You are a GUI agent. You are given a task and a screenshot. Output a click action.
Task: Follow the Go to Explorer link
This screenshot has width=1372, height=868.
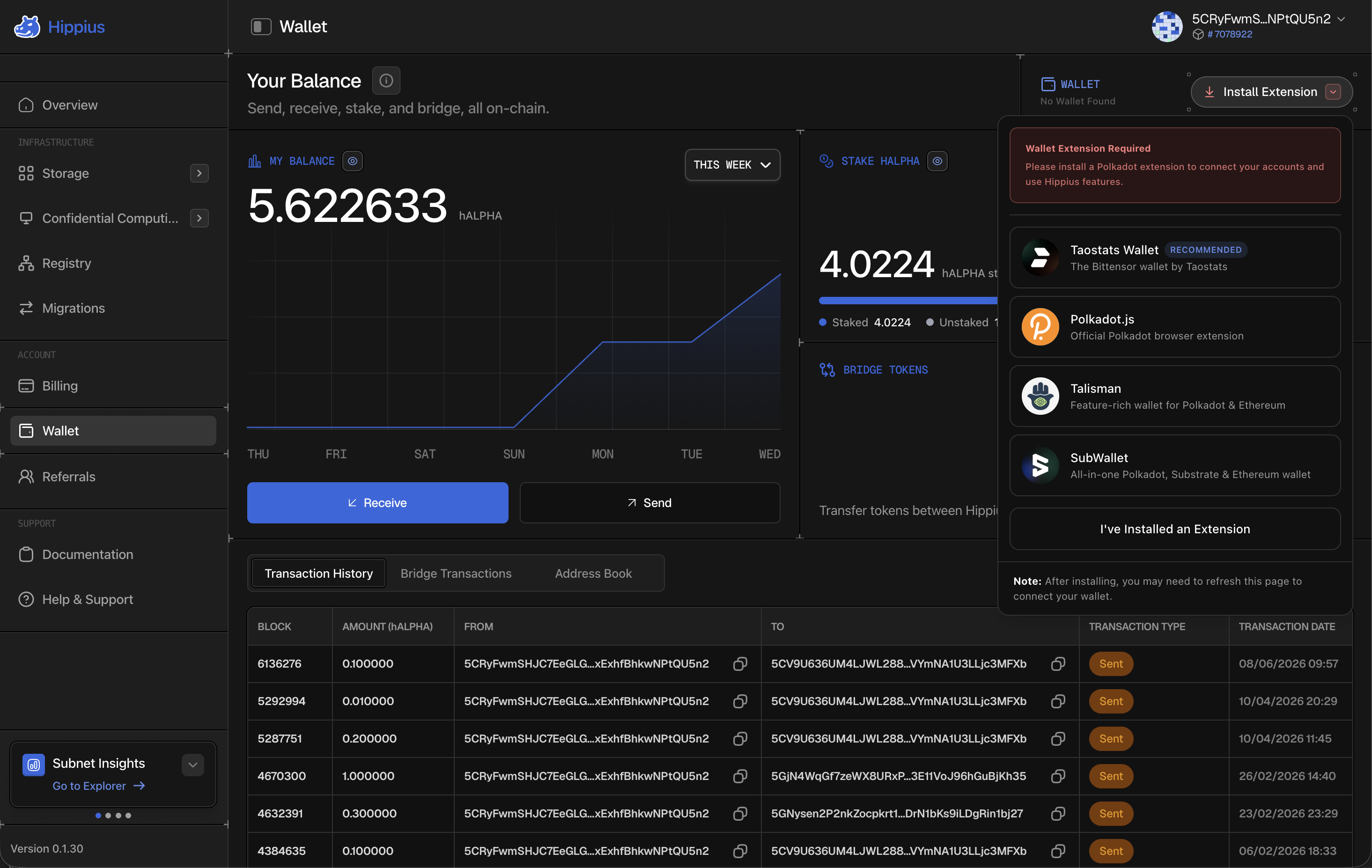click(x=99, y=786)
